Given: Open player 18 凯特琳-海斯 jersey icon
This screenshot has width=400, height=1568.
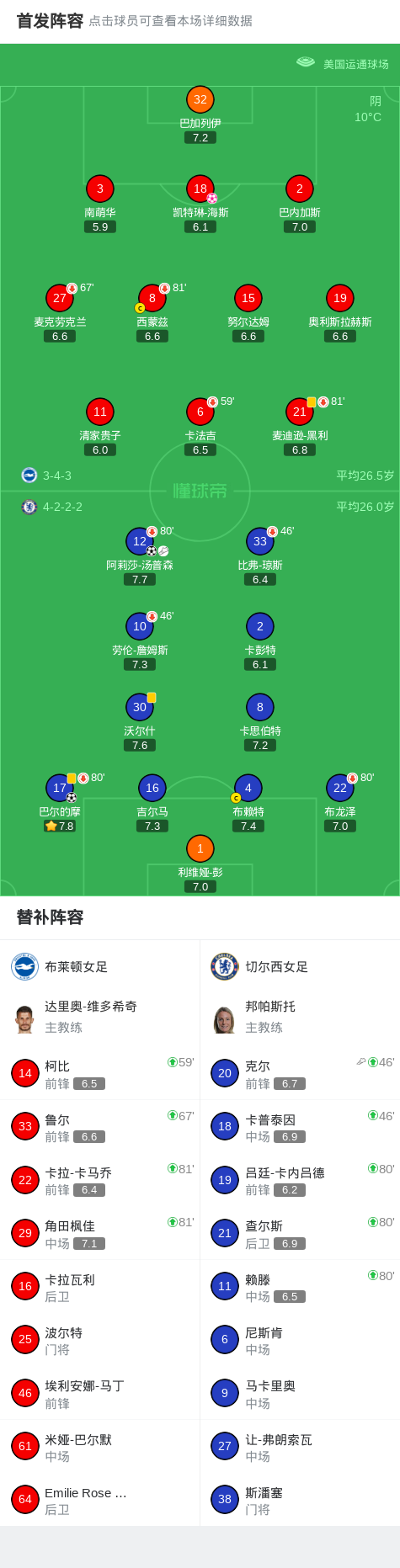Looking at the screenshot, I should click(x=200, y=189).
